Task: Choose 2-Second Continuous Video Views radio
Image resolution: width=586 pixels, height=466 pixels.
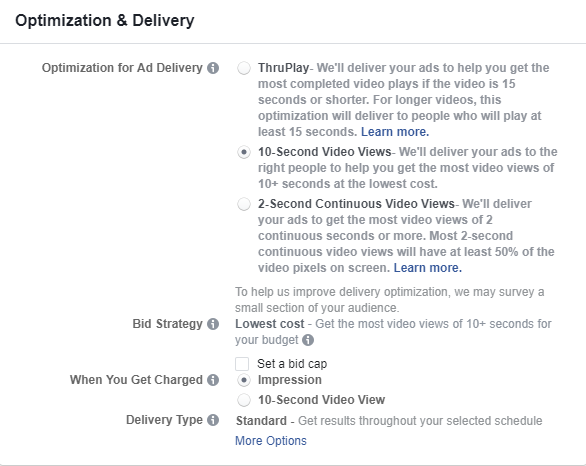Action: click(x=244, y=204)
